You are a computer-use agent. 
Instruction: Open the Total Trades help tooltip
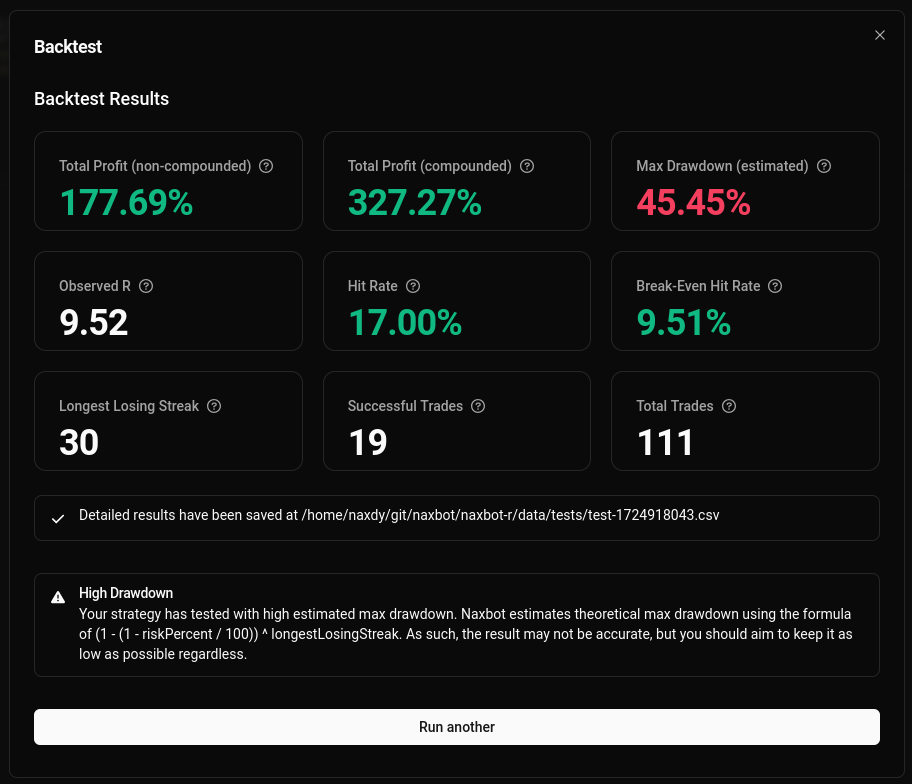tap(729, 406)
